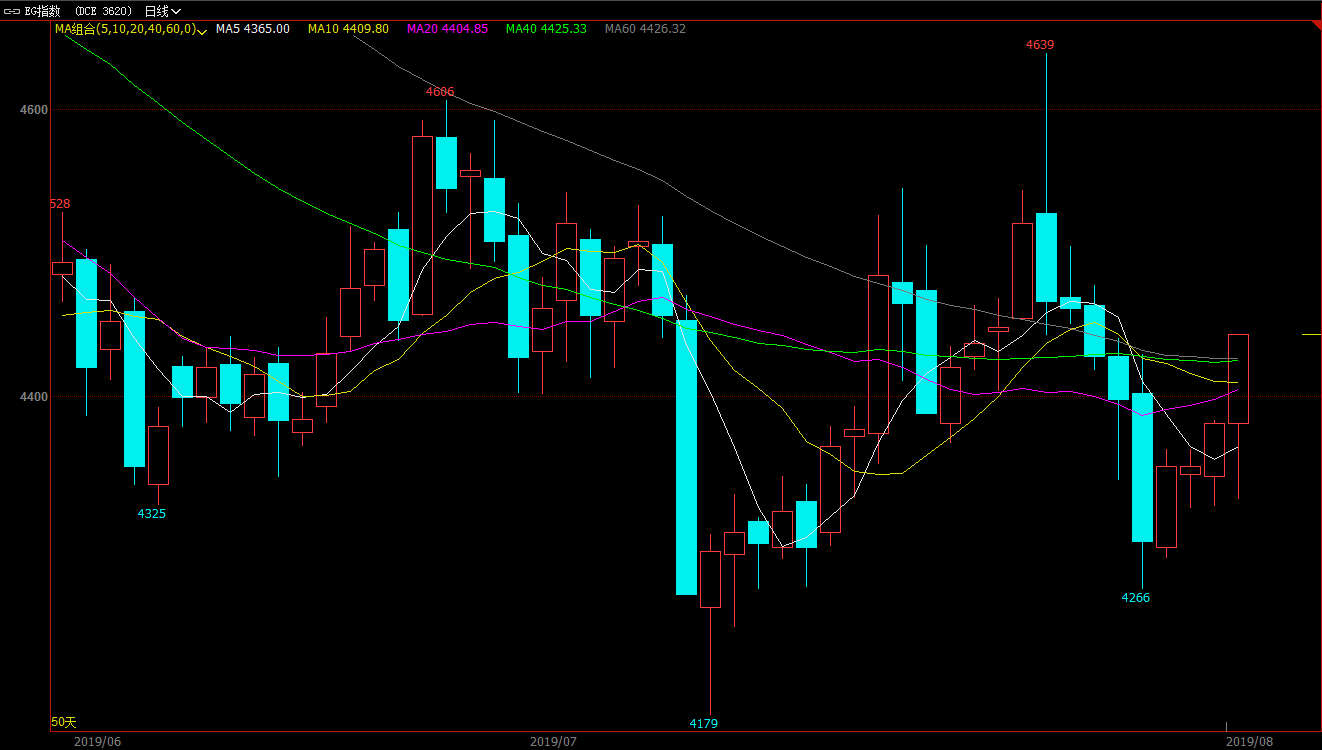Image resolution: width=1322 pixels, height=750 pixels.
Task: Click the link icon beside EG指数
Action: (x=12, y=11)
